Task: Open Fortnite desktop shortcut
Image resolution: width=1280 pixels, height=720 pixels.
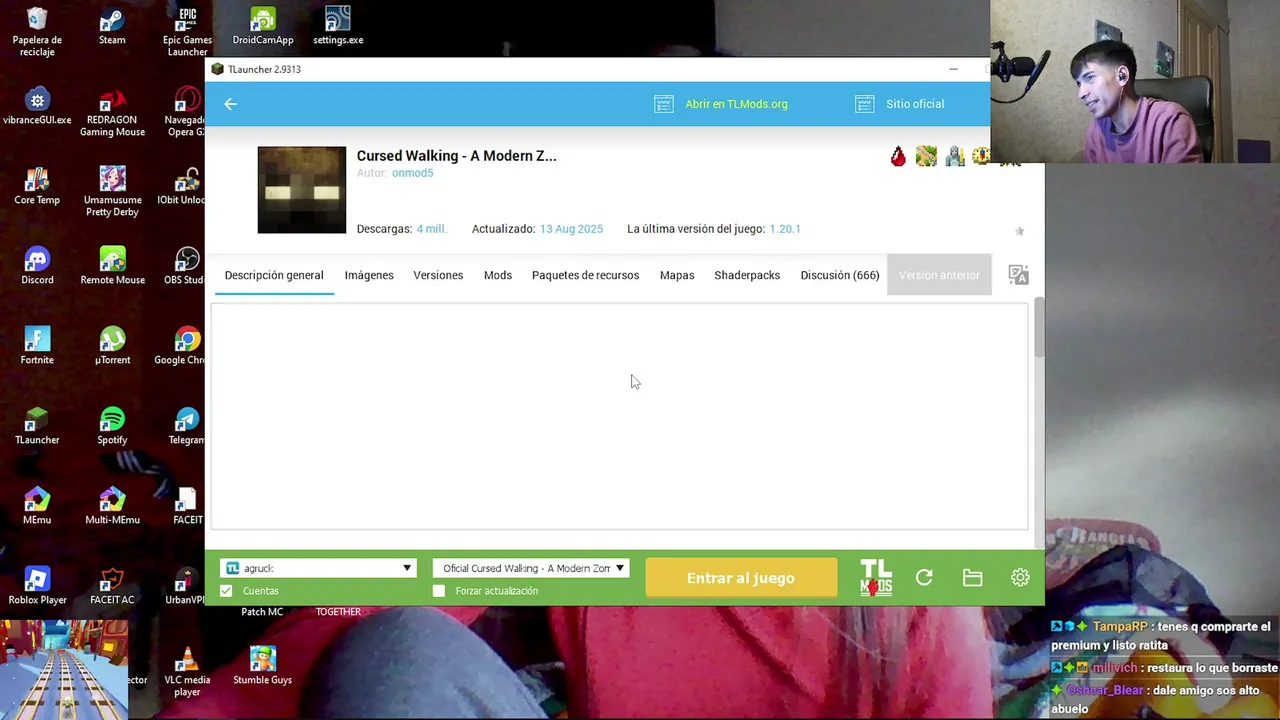Action: 37,347
